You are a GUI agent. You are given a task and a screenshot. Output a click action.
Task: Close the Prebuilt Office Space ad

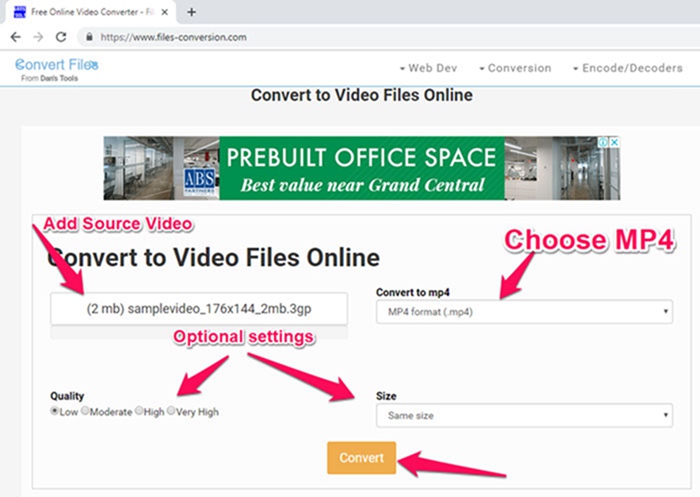pyautogui.click(x=614, y=142)
